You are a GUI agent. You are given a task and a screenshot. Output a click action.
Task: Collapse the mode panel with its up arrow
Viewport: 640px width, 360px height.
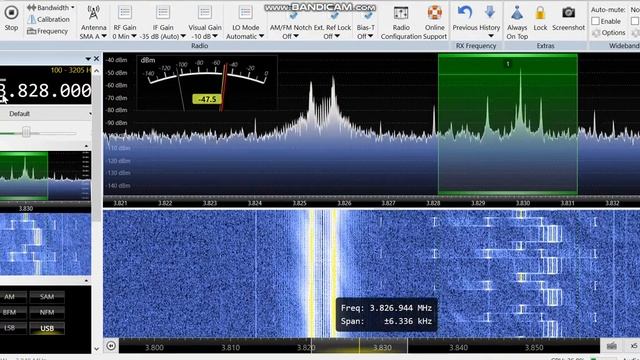(86, 281)
